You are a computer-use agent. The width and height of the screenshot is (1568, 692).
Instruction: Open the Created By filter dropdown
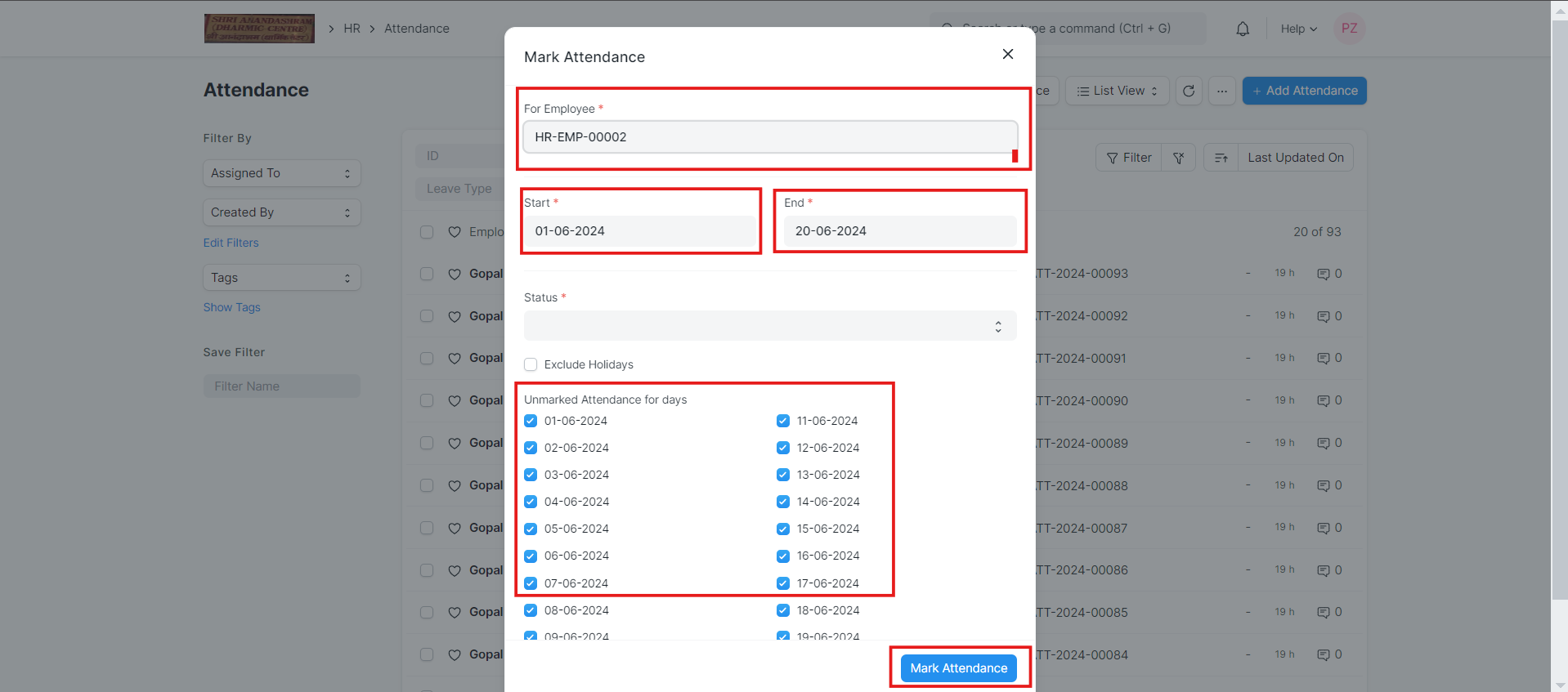pyautogui.click(x=282, y=212)
